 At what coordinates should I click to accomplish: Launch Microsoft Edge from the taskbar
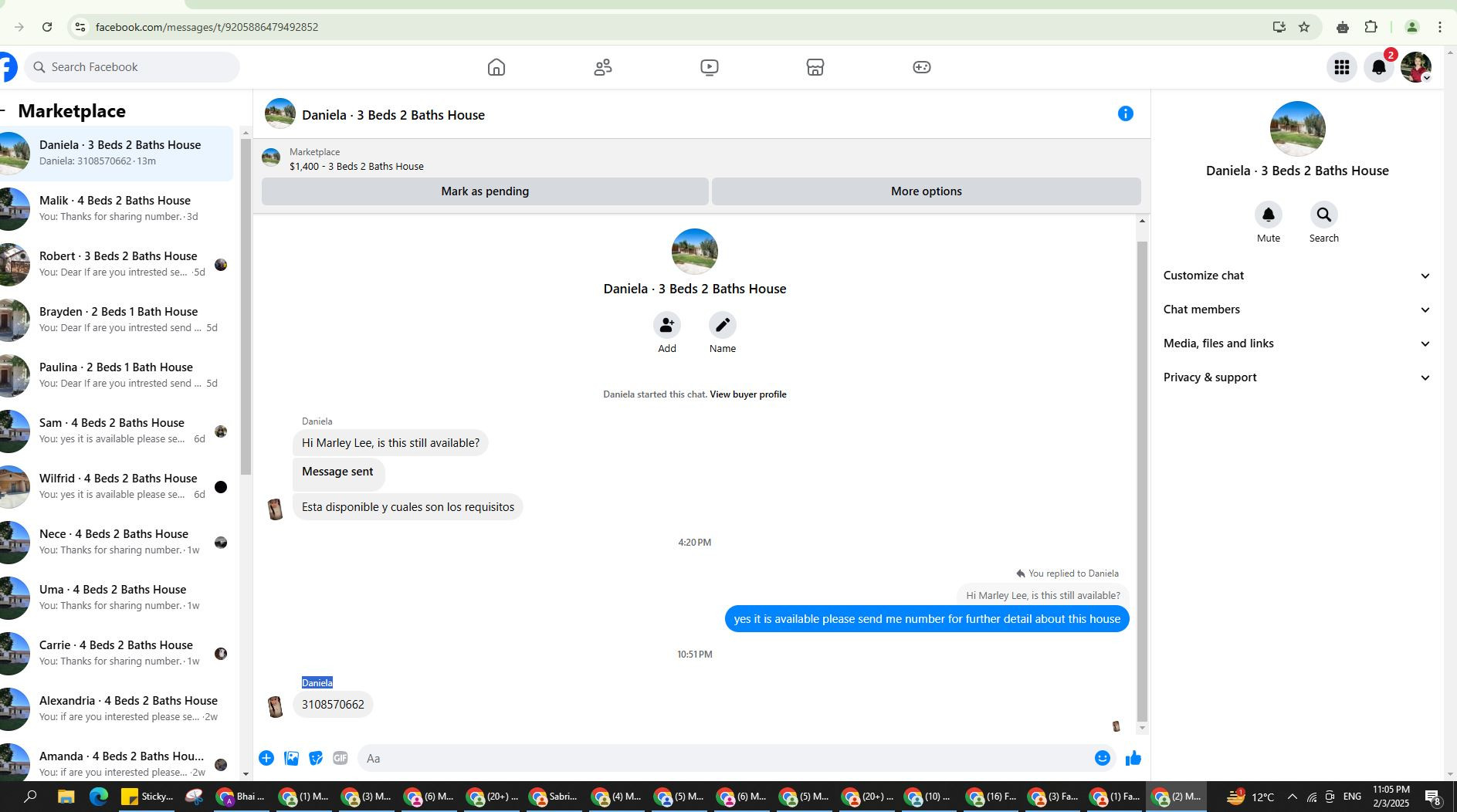pyautogui.click(x=99, y=797)
